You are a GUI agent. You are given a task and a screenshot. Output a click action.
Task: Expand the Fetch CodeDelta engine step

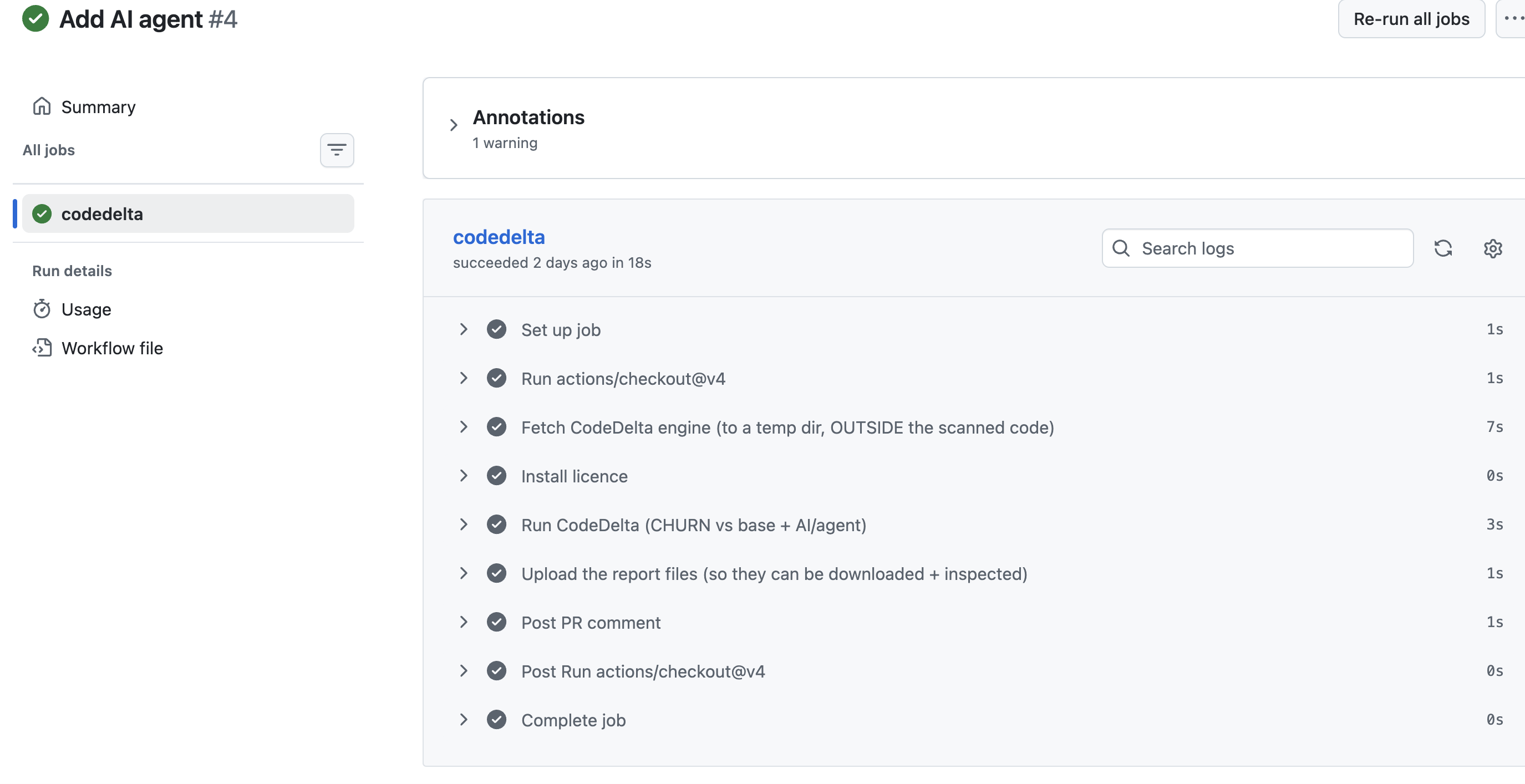(464, 426)
